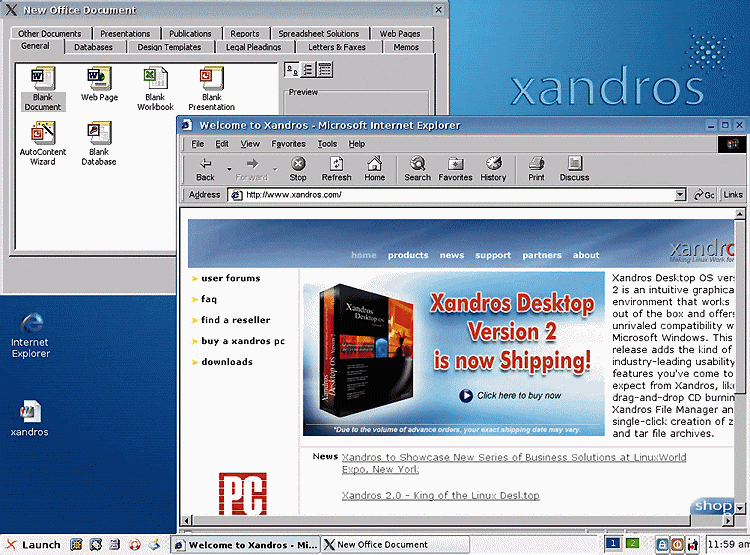This screenshot has width=750, height=555.
Task: Open the Launch menu on the taskbar
Action: tap(32, 545)
